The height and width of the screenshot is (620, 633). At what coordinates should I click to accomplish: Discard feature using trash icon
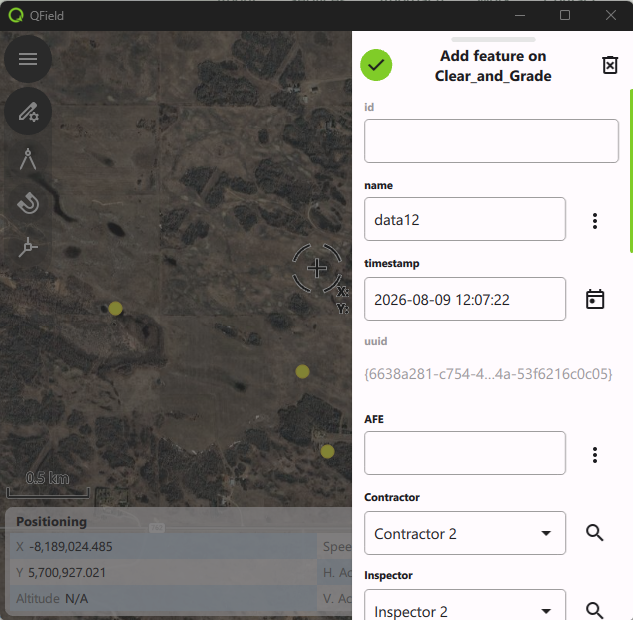610,65
